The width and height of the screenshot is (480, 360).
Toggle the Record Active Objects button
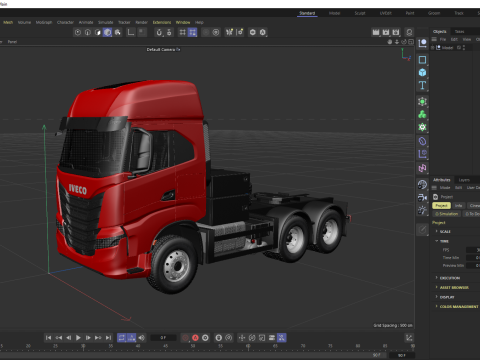pos(185,338)
